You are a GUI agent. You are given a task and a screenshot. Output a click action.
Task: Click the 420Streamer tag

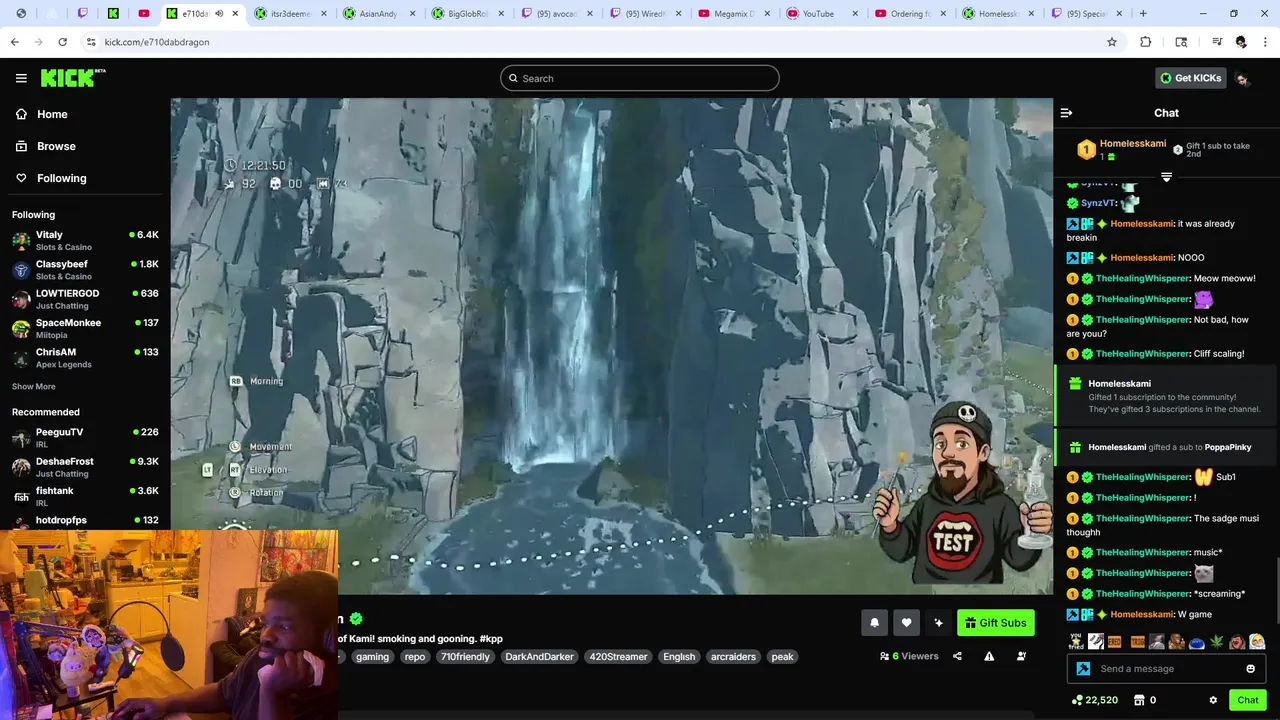coord(618,657)
